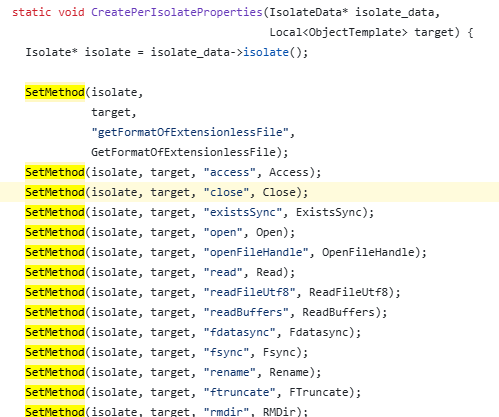Click SetMethod on the close line

coord(55,192)
